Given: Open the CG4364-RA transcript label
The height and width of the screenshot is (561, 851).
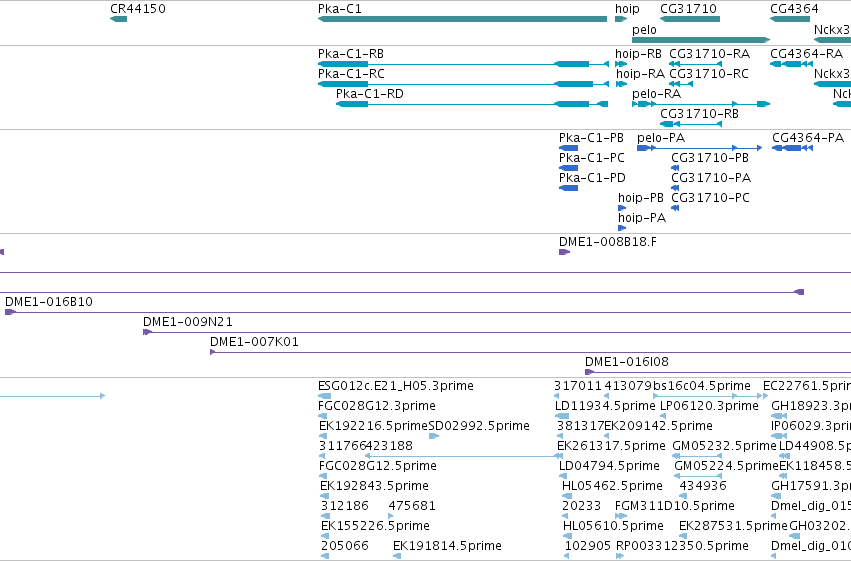Looking at the screenshot, I should pyautogui.click(x=806, y=54).
